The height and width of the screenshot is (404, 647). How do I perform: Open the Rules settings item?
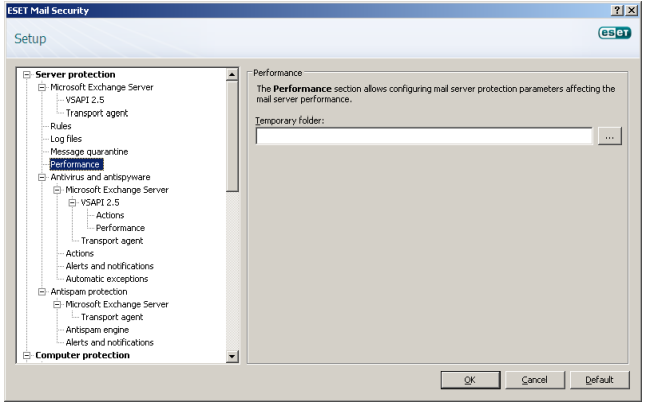coord(61,126)
